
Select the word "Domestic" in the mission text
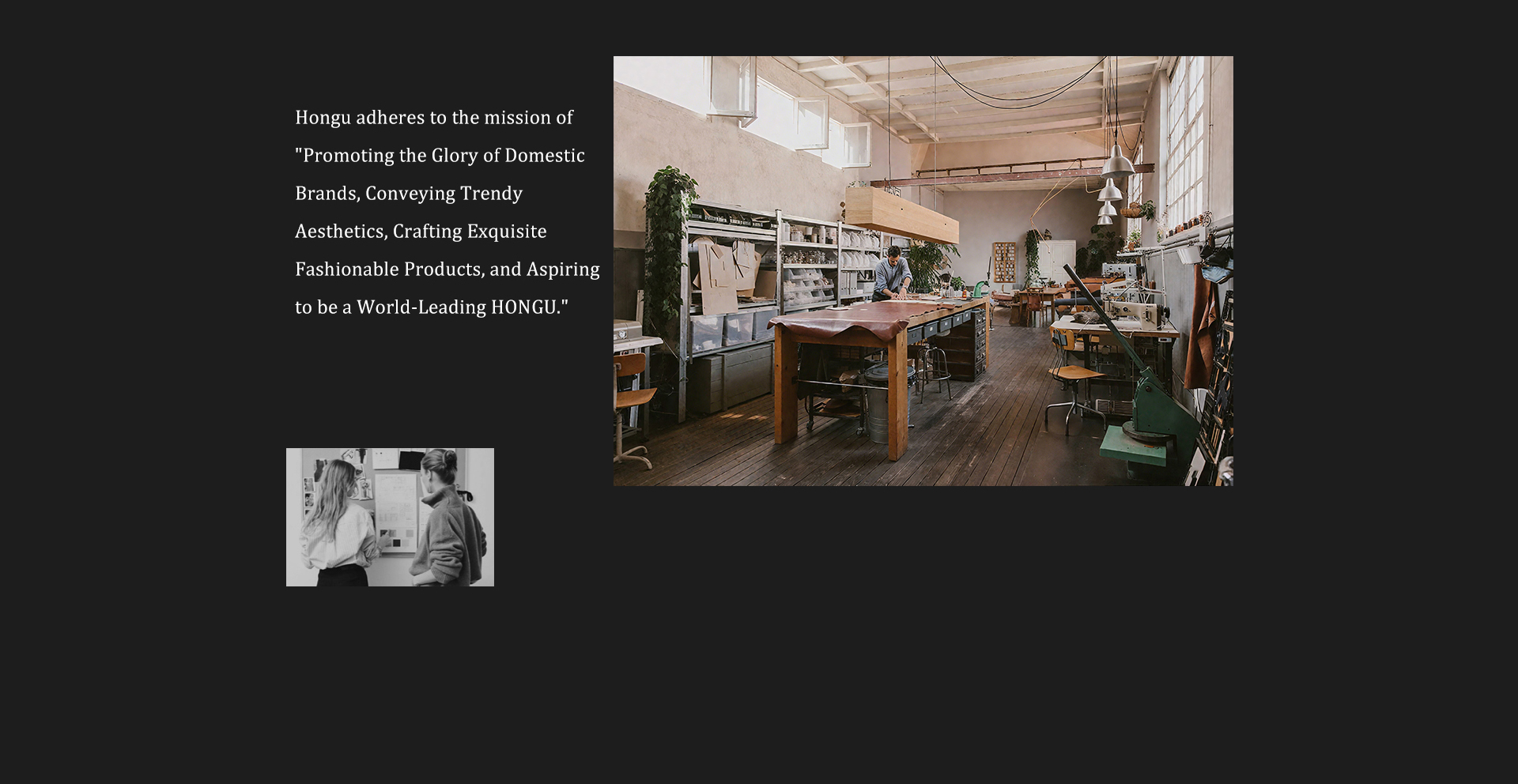[x=545, y=156]
